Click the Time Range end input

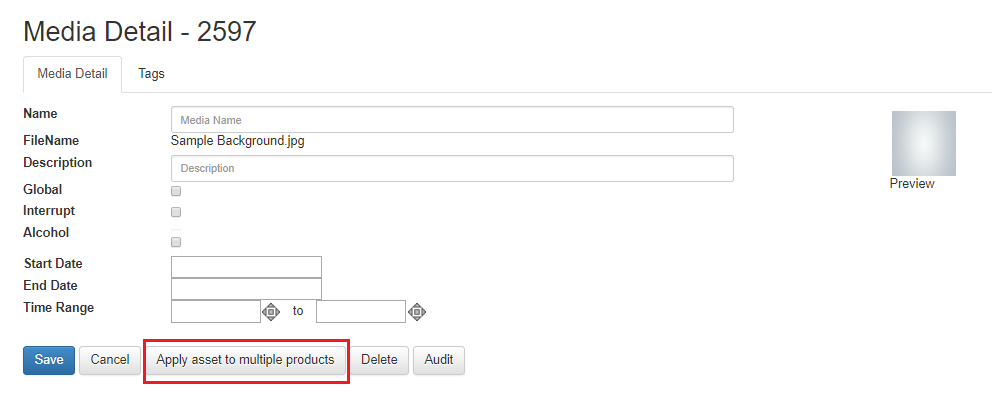pyautogui.click(x=361, y=311)
